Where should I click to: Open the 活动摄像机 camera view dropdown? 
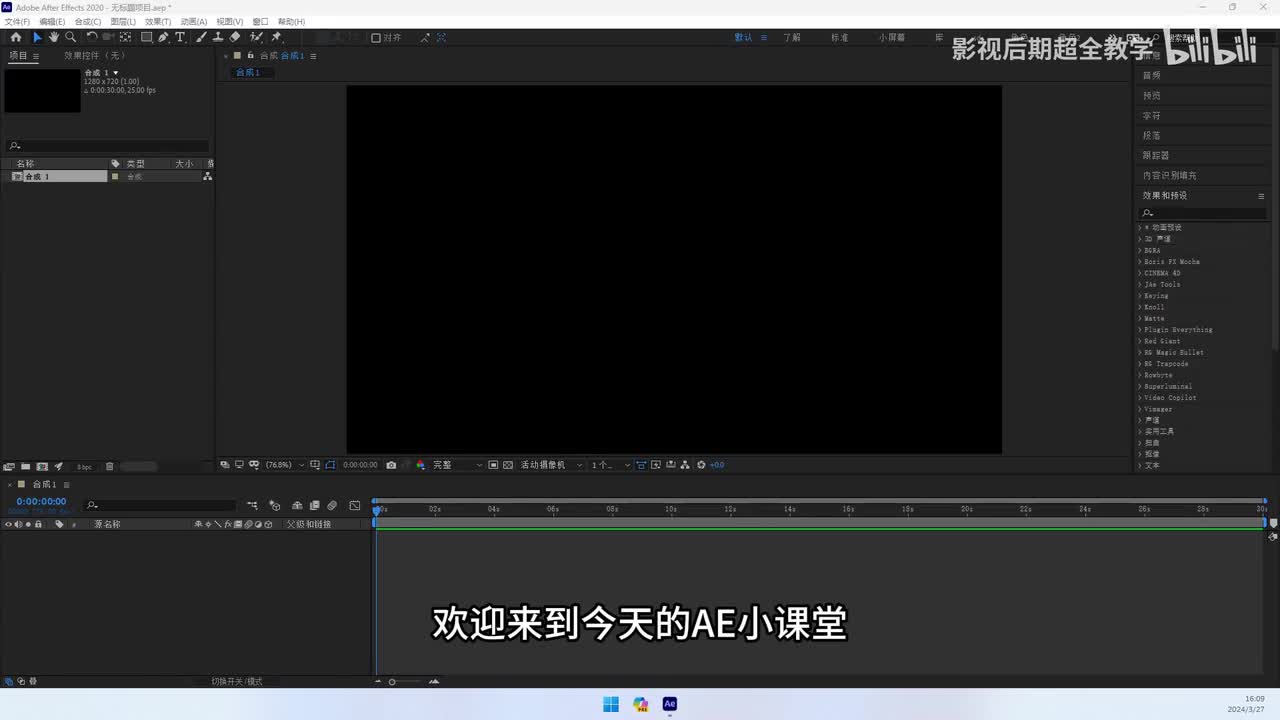(x=551, y=465)
